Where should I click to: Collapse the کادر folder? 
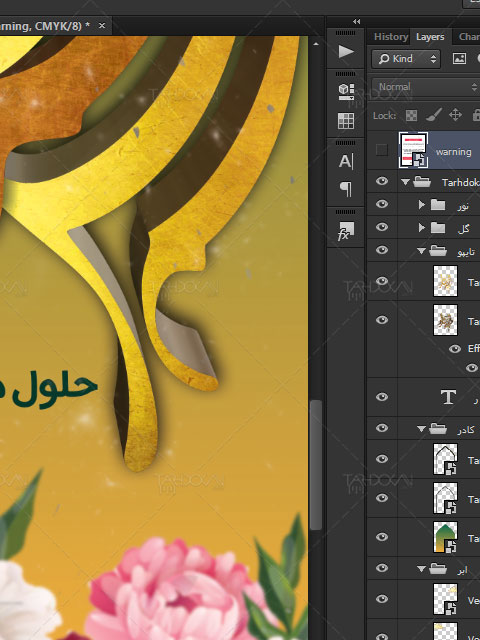(x=421, y=429)
